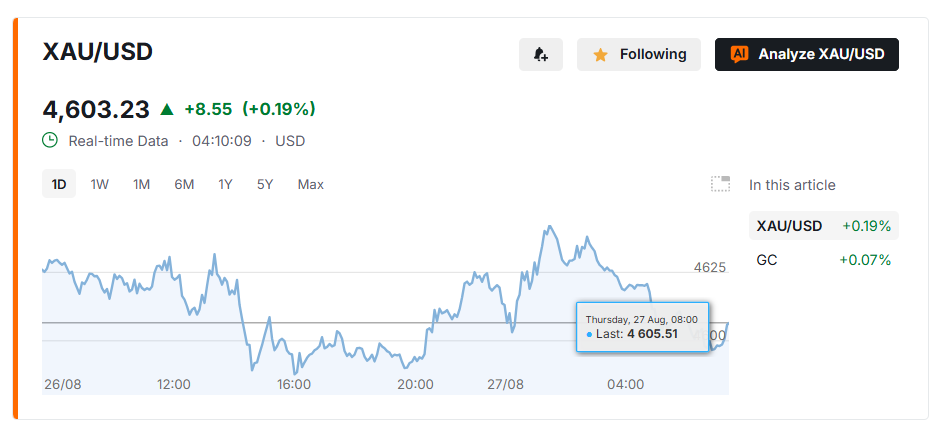Click the green up-arrow price indicator
Viewport: 944px width, 427px height.
tap(167, 110)
